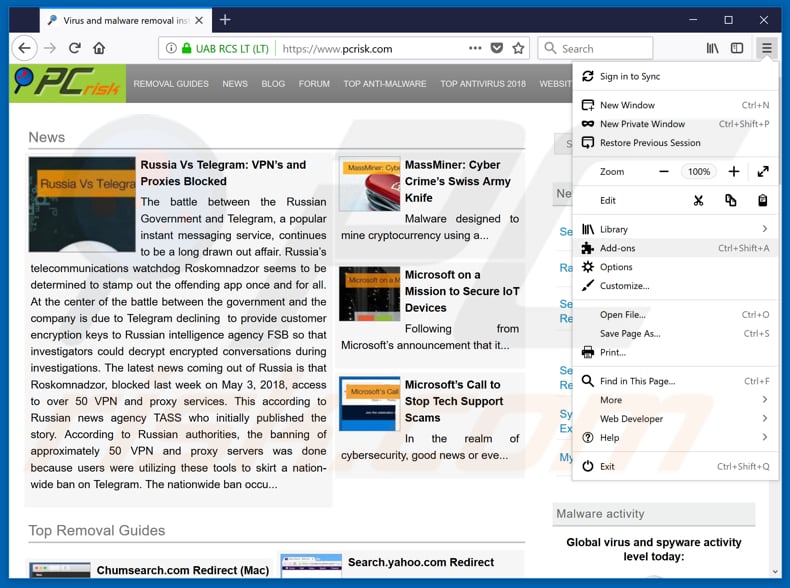This screenshot has height=588, width=790.
Task: Paste with the clipboard icon
Action: coord(763,201)
